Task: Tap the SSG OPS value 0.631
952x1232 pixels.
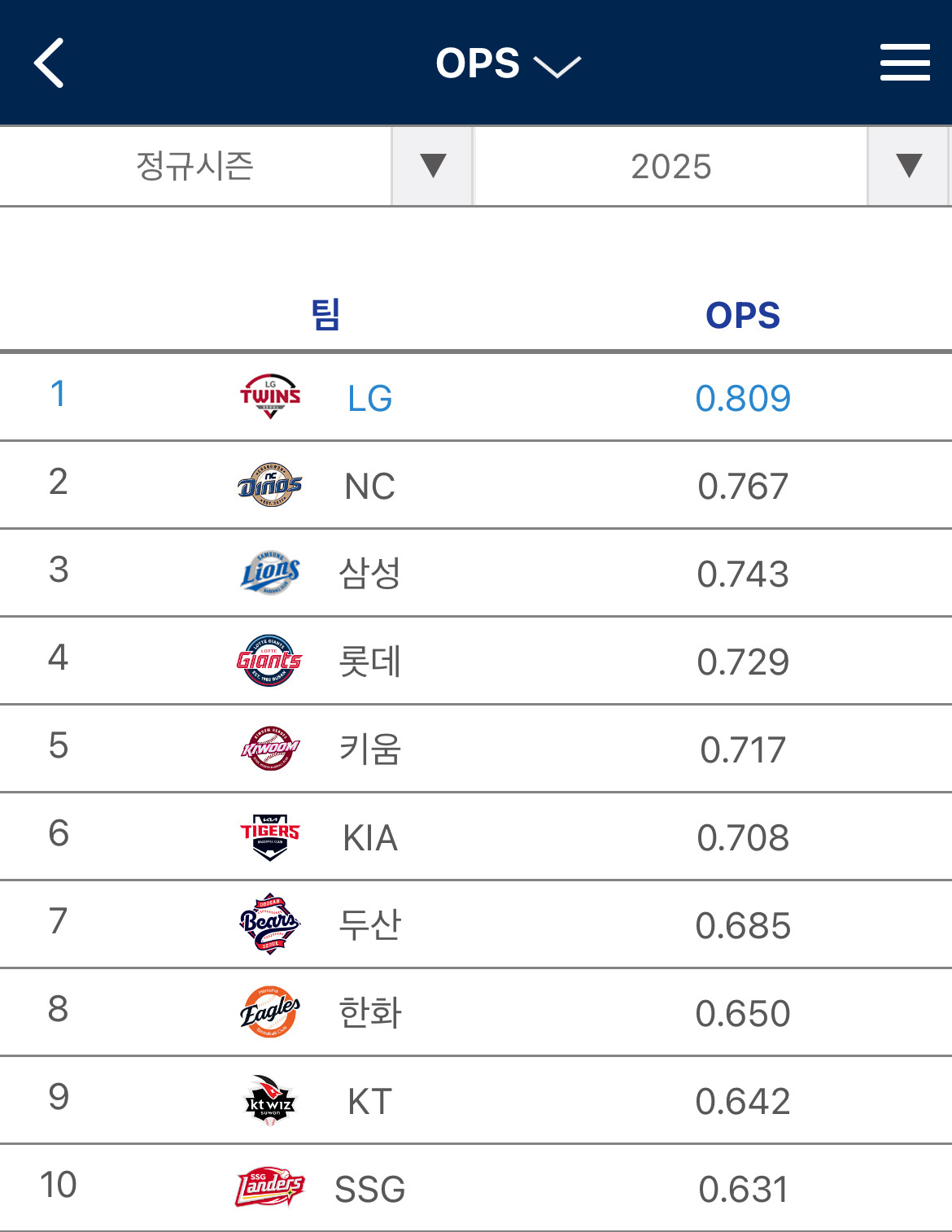Action: pyautogui.click(x=743, y=1189)
